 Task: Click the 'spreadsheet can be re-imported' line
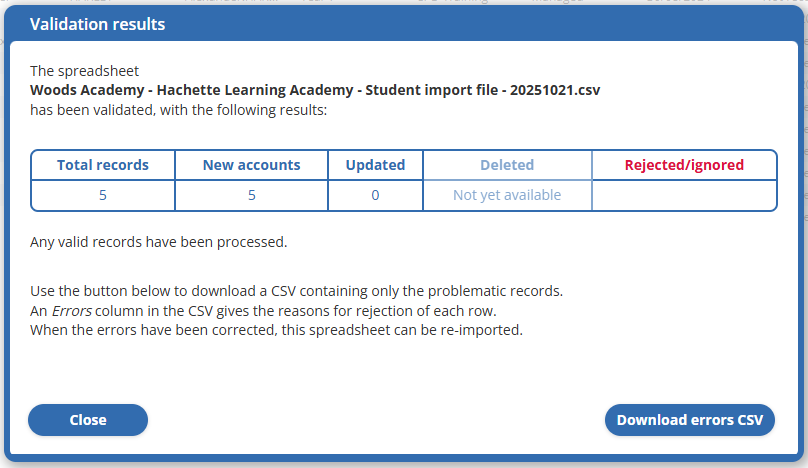pyautogui.click(x=276, y=329)
